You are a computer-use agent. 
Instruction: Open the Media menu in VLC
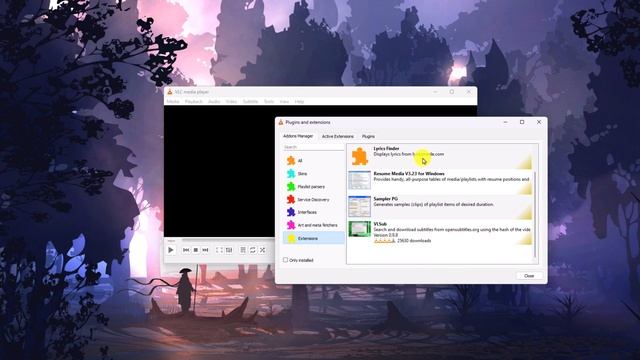173,101
